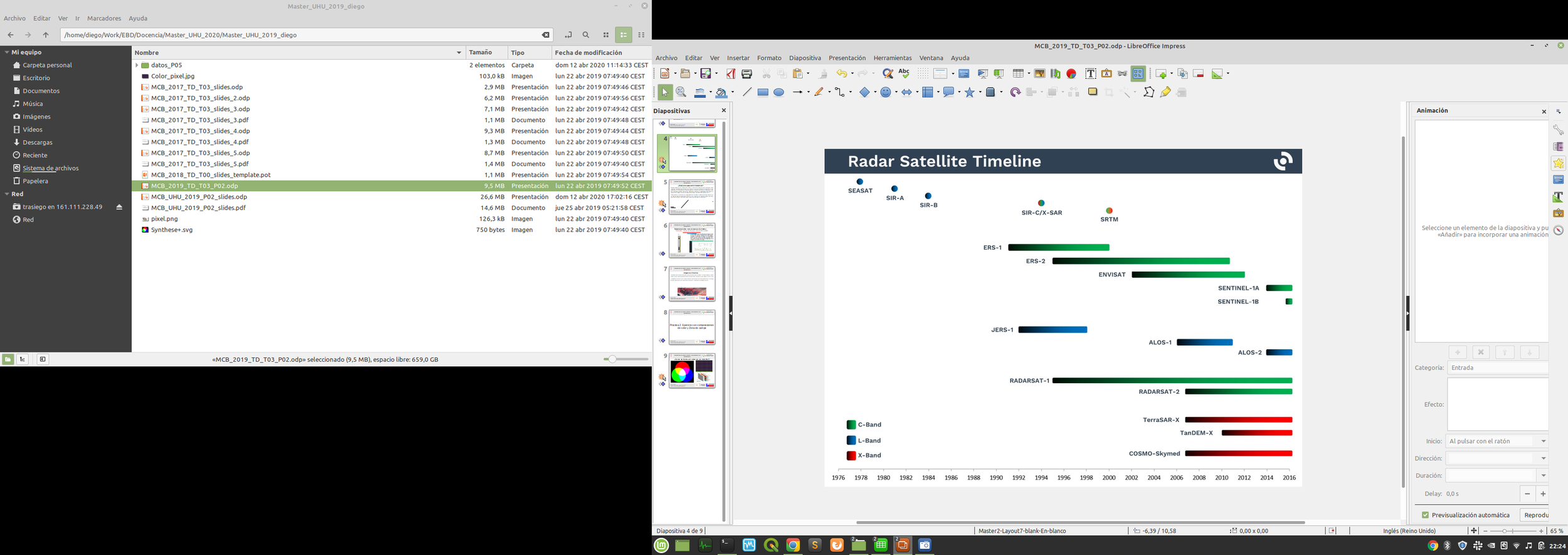Screen dimensions: 1568x555
Task: Select the Rotate tool icon
Action: (1015, 92)
